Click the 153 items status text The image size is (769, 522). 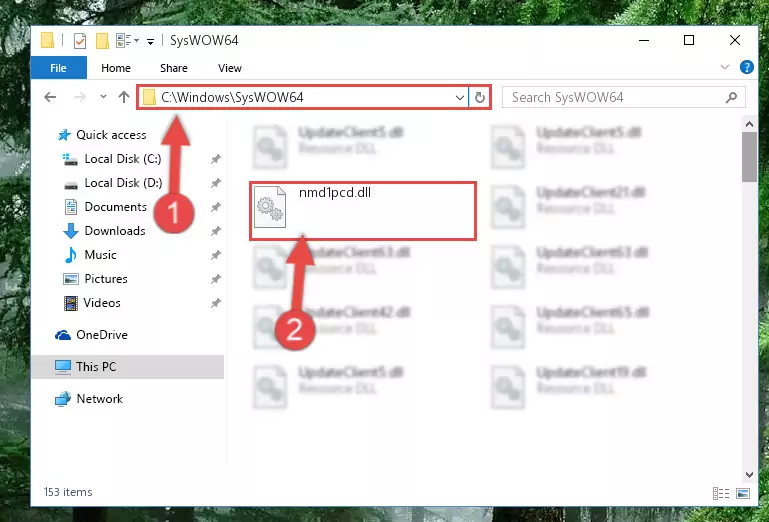[68, 492]
